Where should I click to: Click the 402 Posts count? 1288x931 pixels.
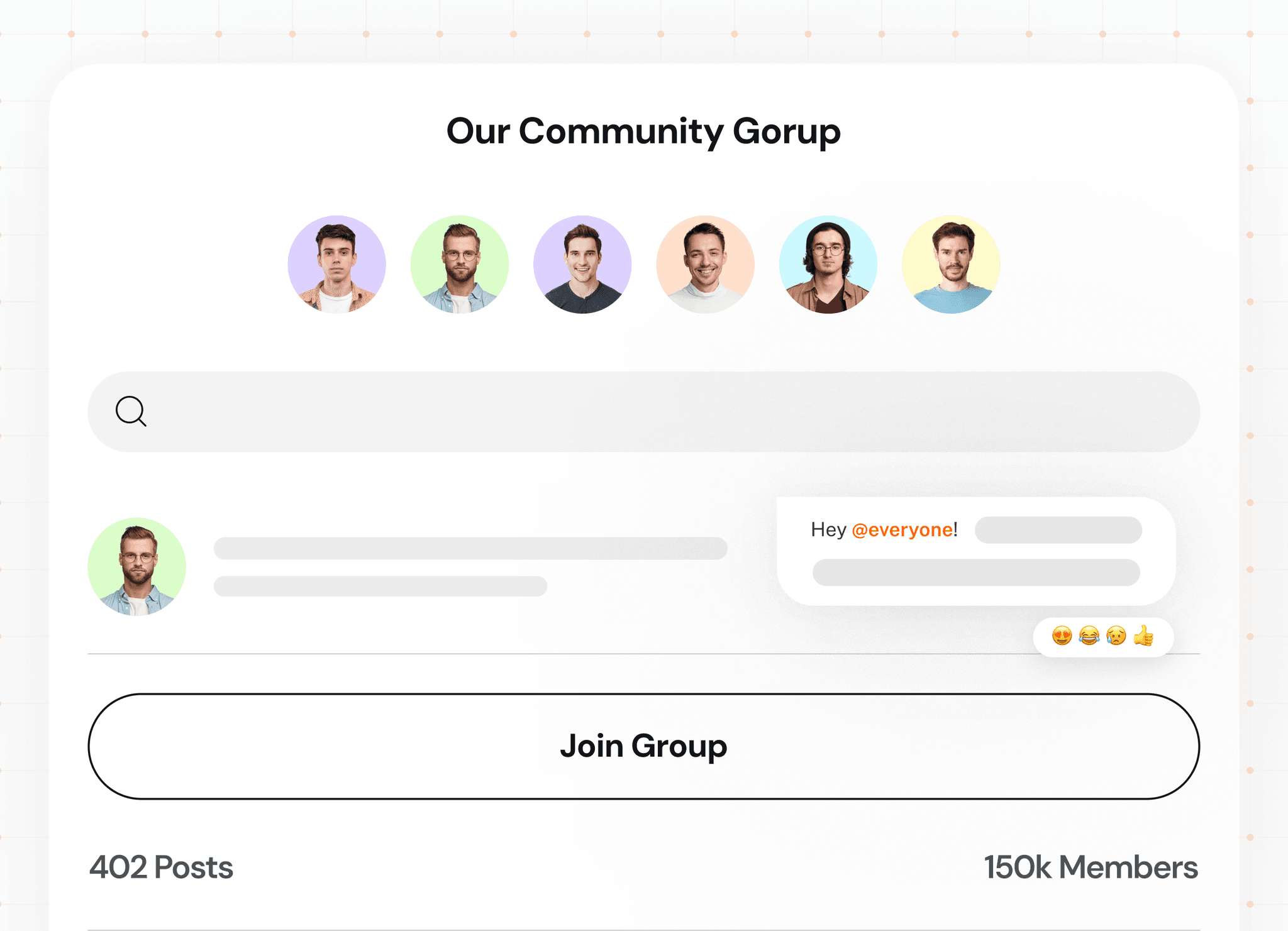click(x=161, y=868)
